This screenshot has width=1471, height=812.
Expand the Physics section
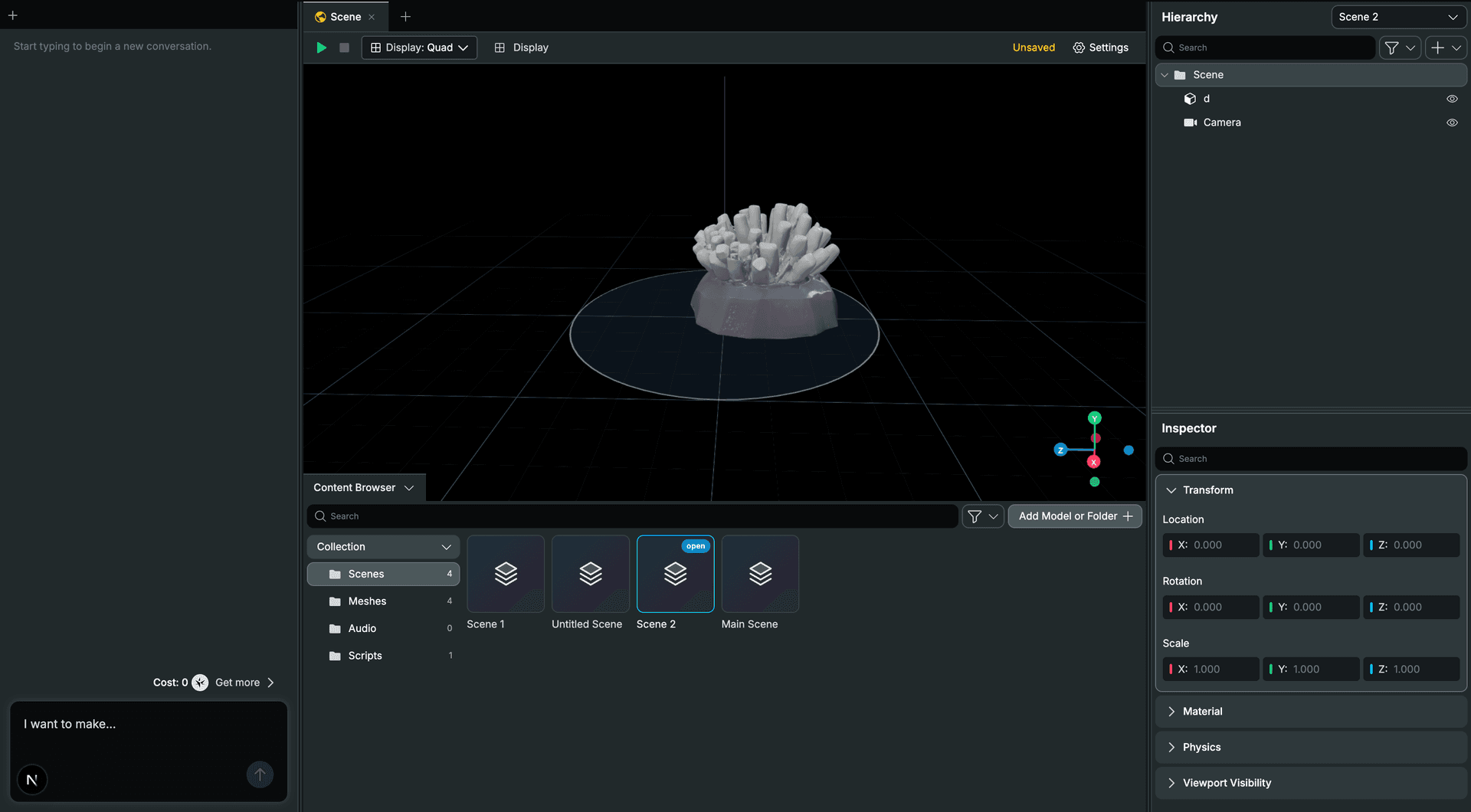1311,748
